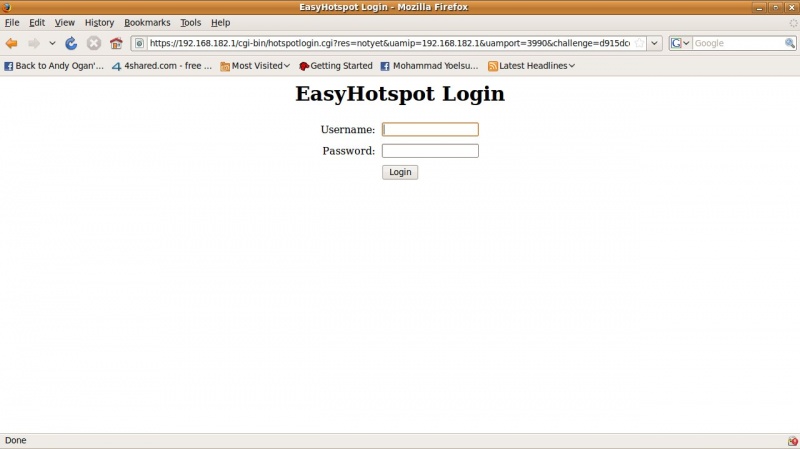The width and height of the screenshot is (800, 449).
Task: Click the Password input field
Action: 430,151
